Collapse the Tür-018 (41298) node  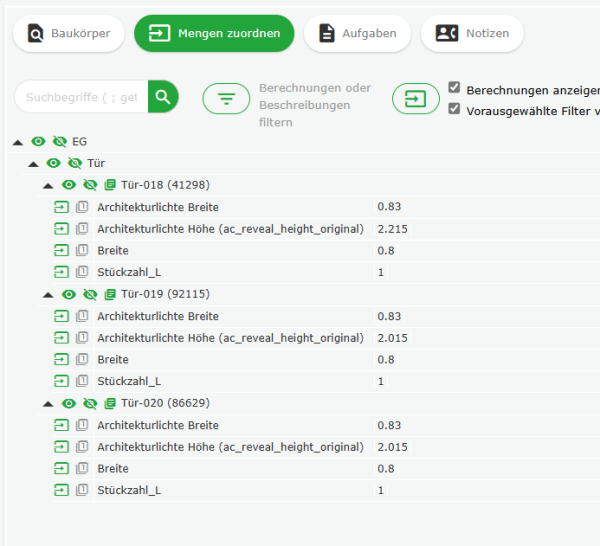click(49, 185)
